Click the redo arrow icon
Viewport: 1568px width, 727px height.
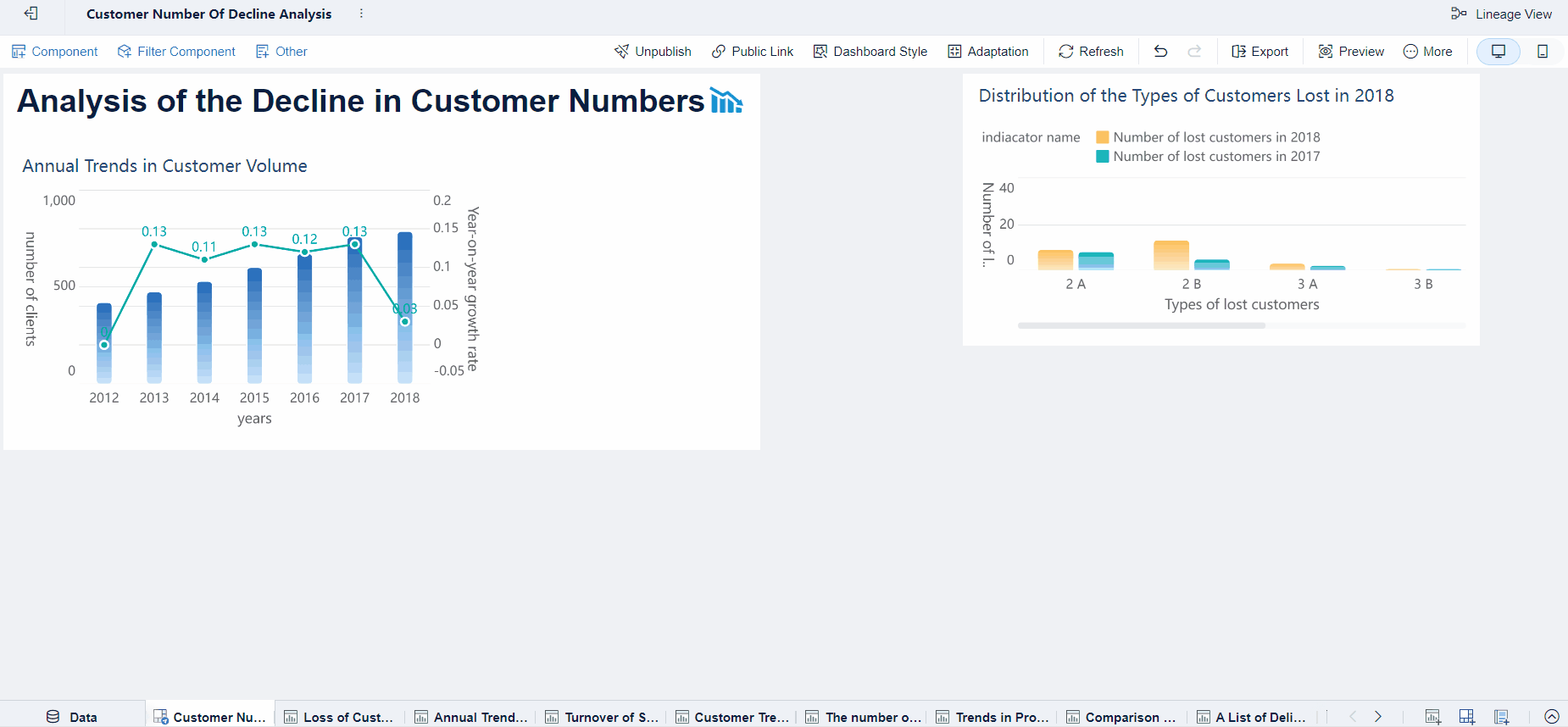(x=1195, y=52)
